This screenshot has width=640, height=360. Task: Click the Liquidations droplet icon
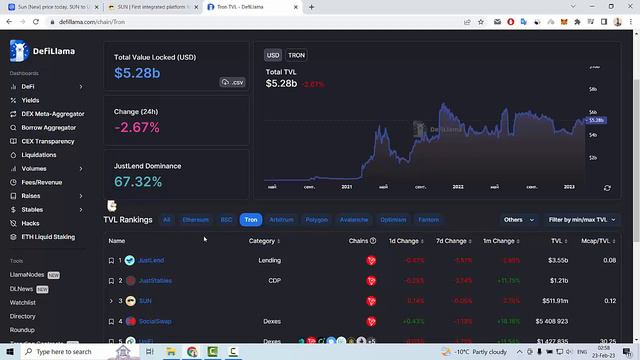pos(13,155)
